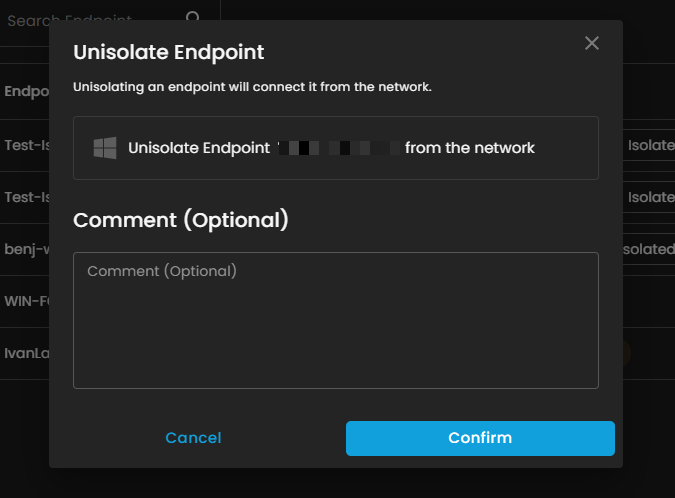Select the second Test-Is endpoint row
The height and width of the screenshot is (498, 675).
click(26, 197)
